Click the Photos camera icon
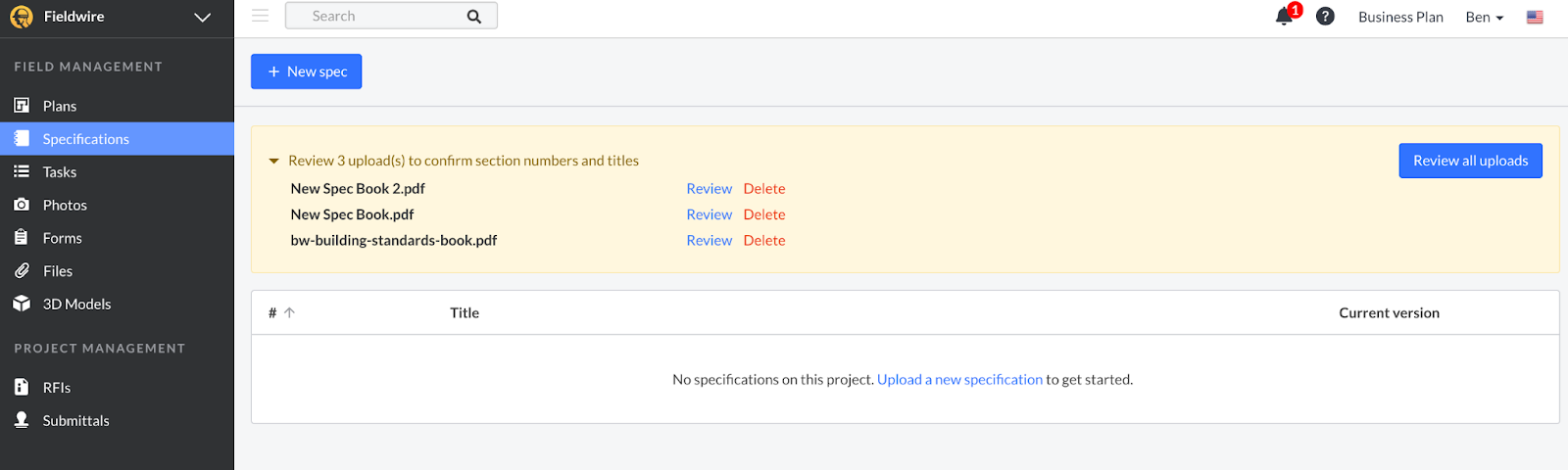Image resolution: width=1568 pixels, height=470 pixels. 22,205
